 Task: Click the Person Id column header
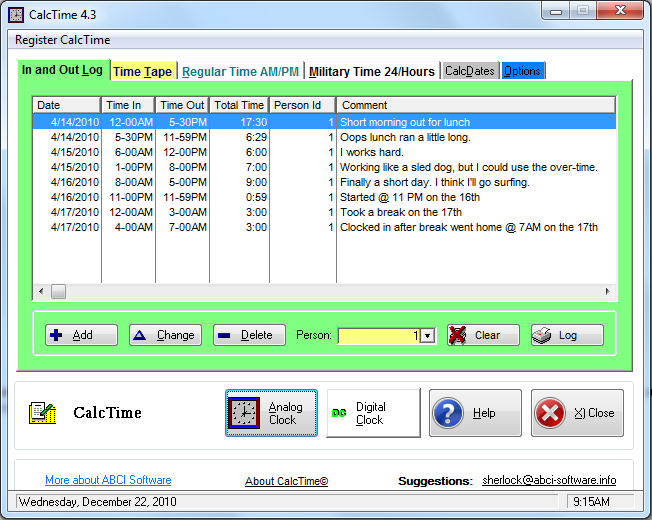[303, 105]
